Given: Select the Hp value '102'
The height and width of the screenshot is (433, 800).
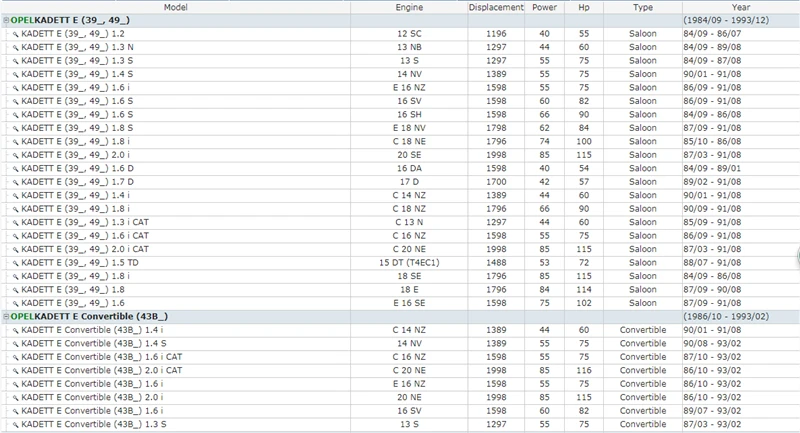Looking at the screenshot, I should coord(584,303).
